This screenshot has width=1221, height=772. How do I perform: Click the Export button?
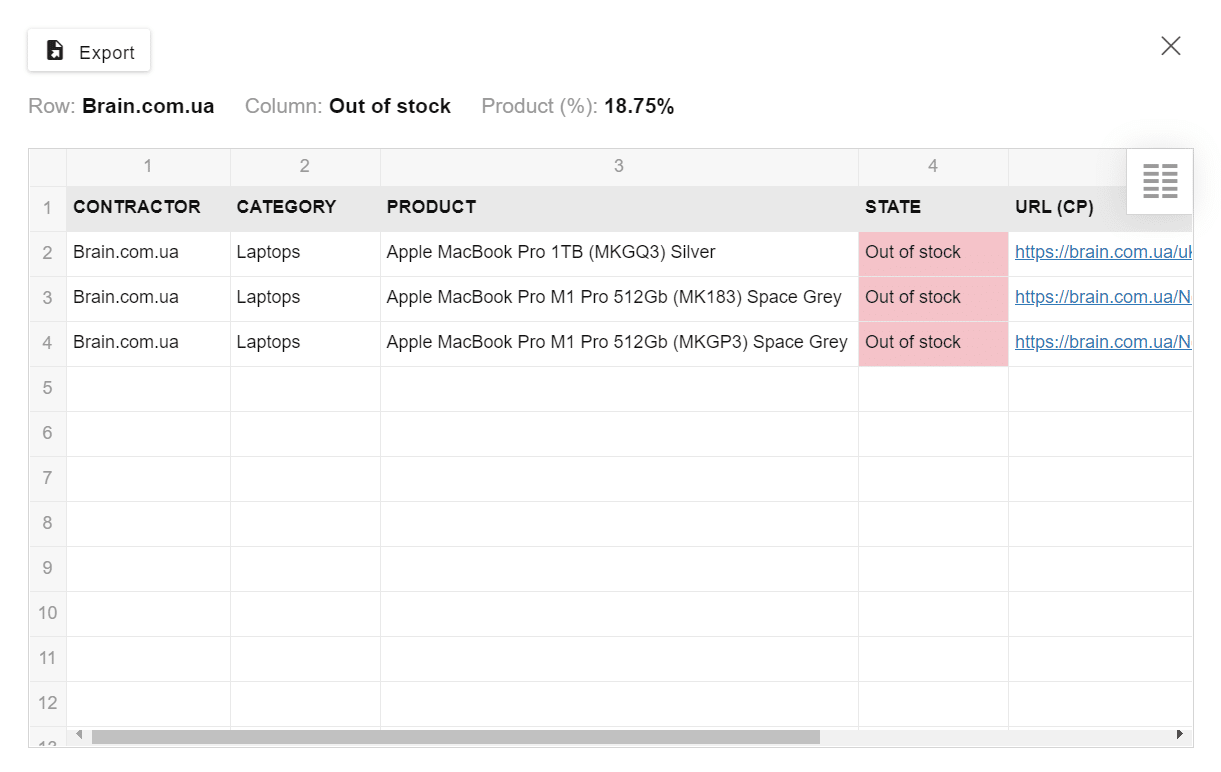(x=89, y=51)
